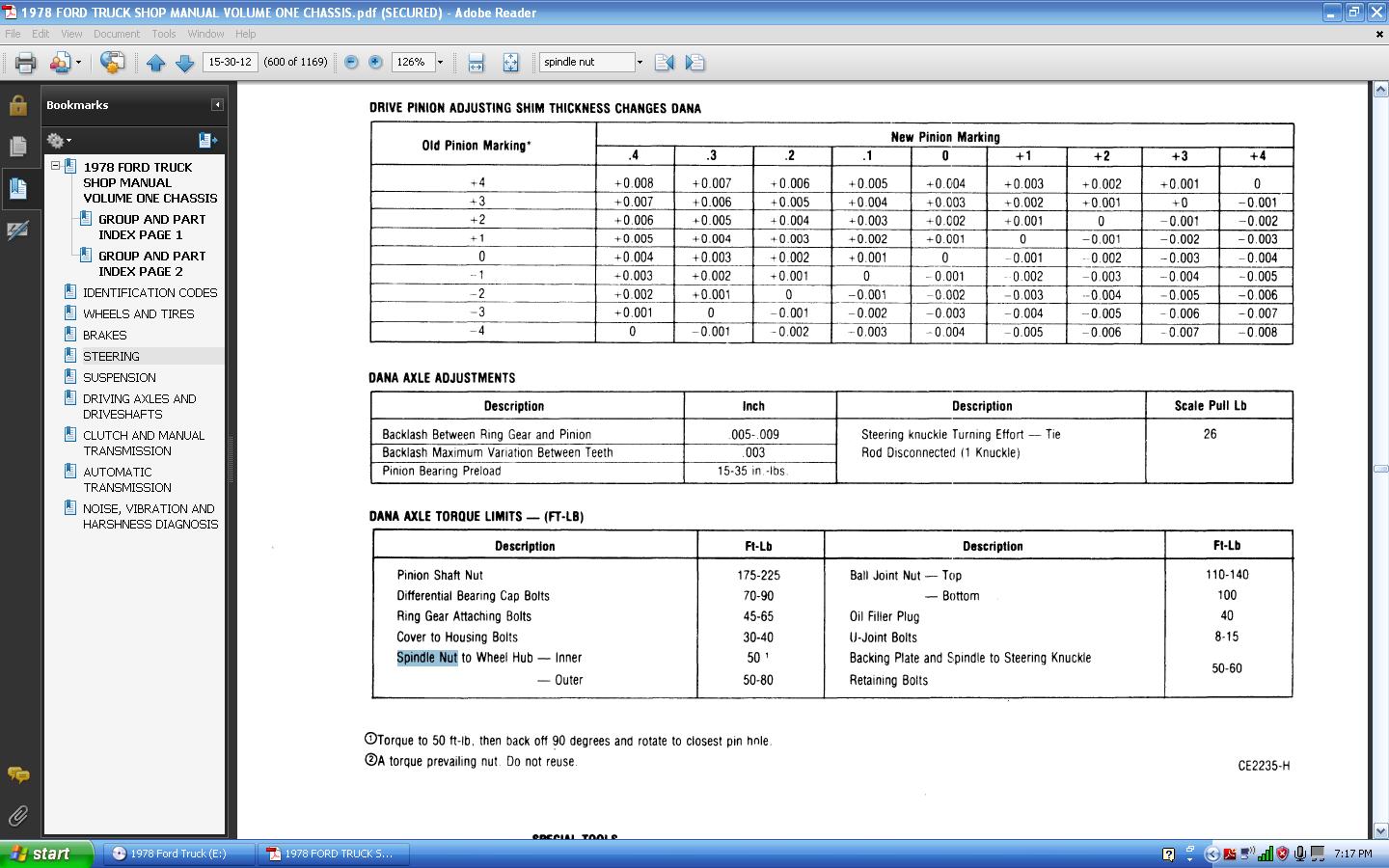Go to previous page with up arrow
Screen dimensions: 1389x868
[x=156, y=63]
